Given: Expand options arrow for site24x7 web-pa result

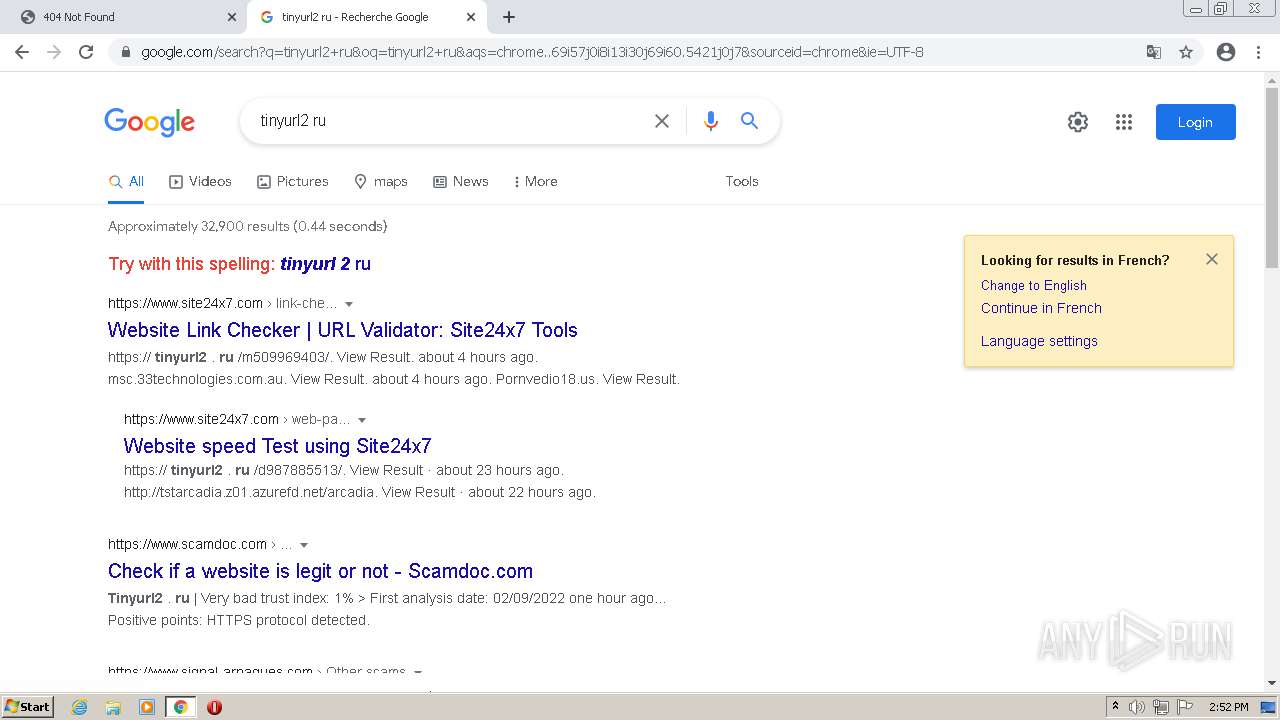Looking at the screenshot, I should 362,420.
